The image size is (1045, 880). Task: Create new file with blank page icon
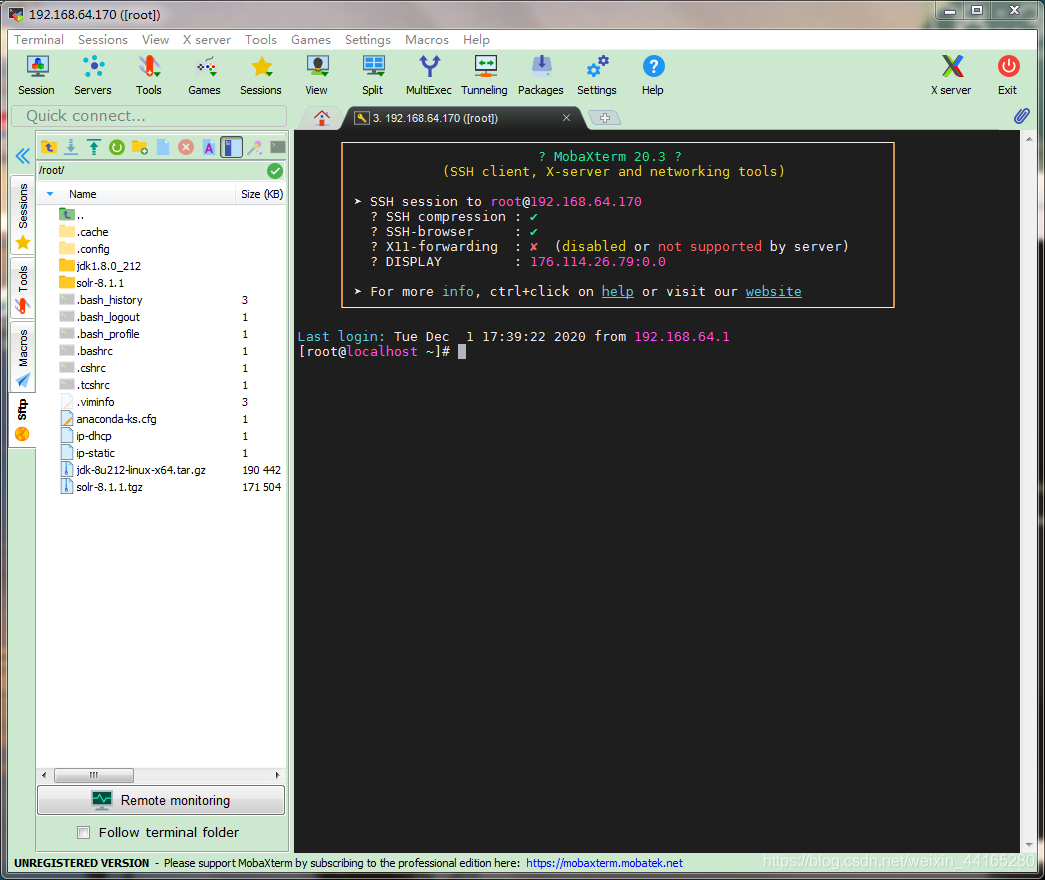[163, 147]
